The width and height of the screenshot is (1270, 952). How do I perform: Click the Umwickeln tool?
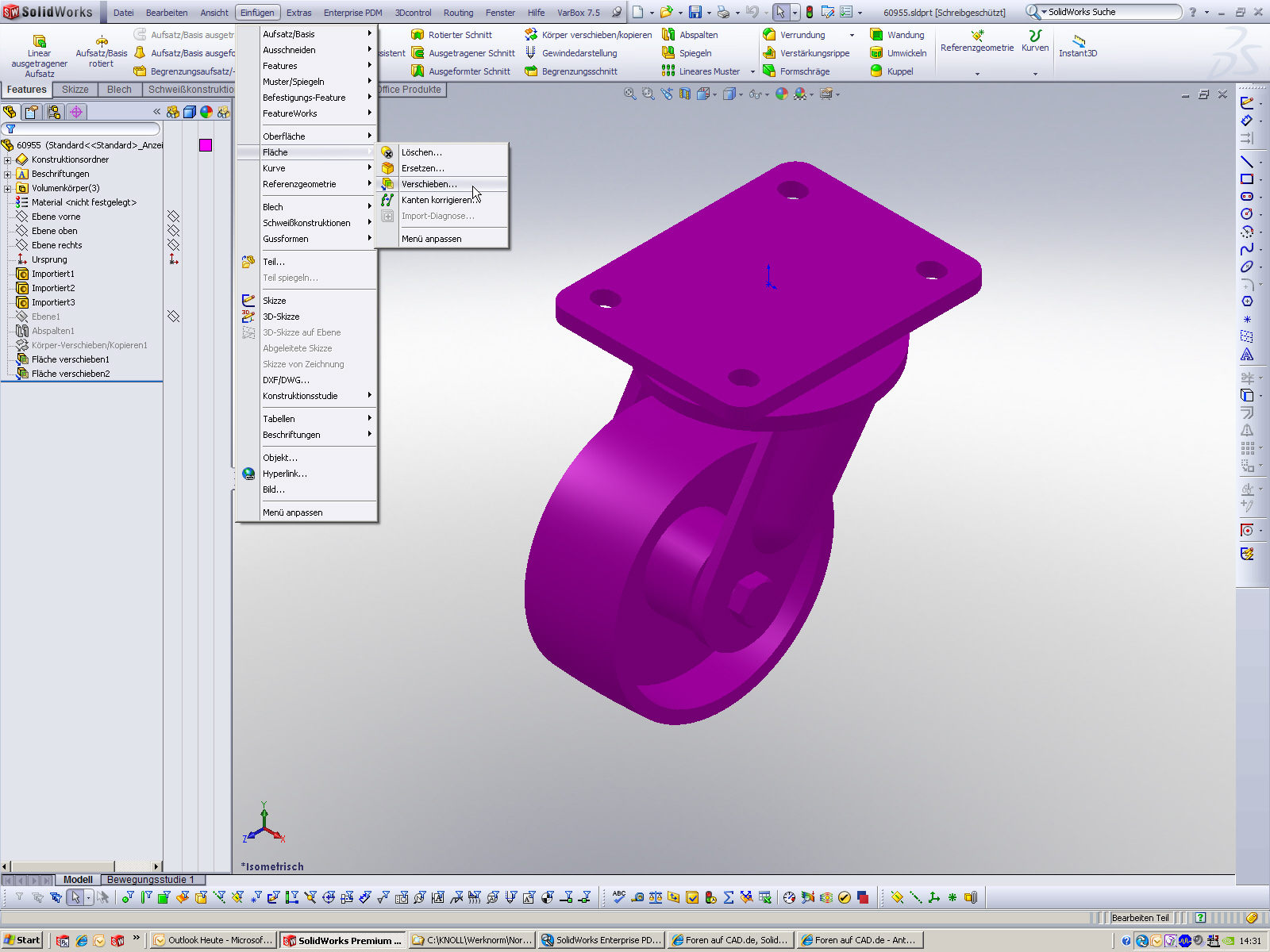point(898,53)
